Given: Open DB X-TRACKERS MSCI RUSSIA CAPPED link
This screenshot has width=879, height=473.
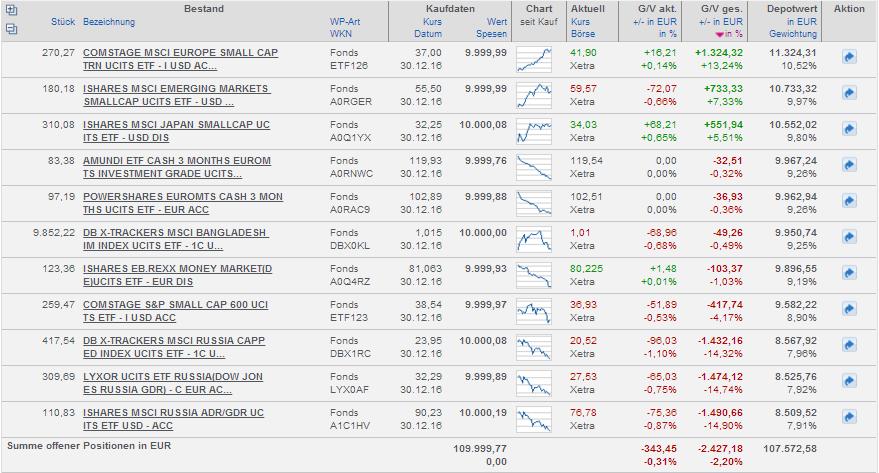Looking at the screenshot, I should (174, 346).
